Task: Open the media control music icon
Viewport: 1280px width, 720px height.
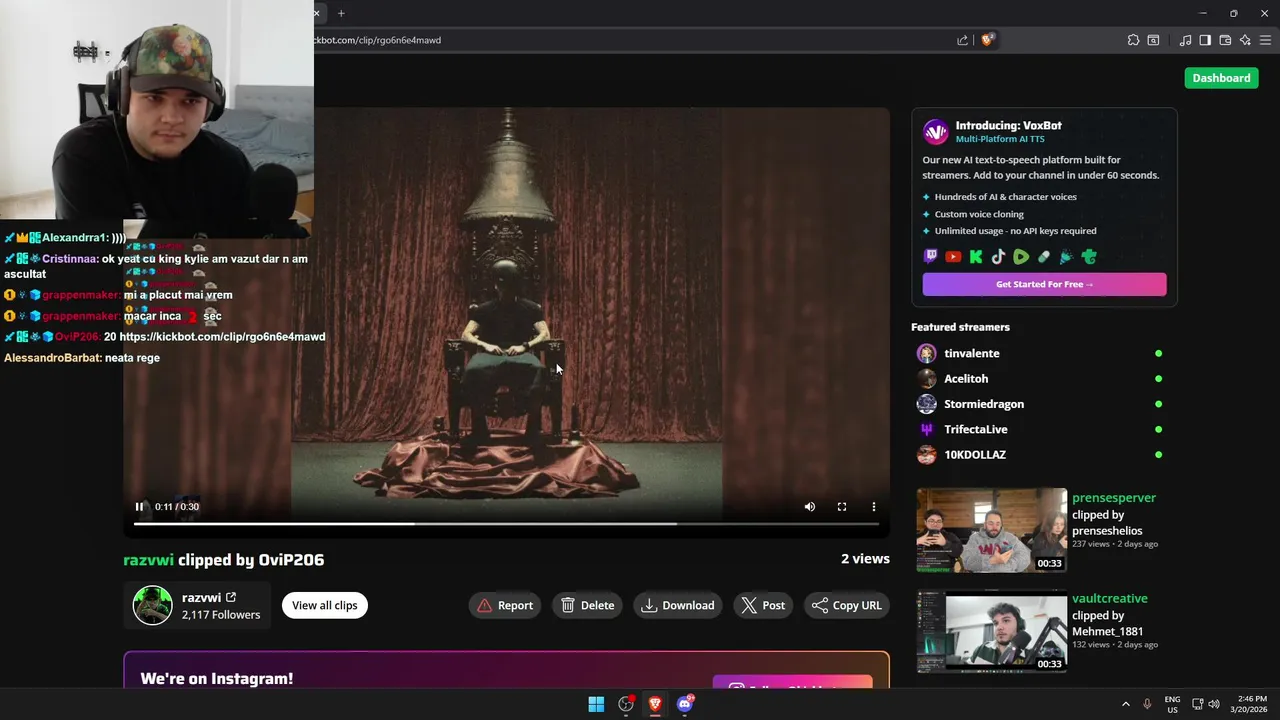Action: pos(1186,40)
